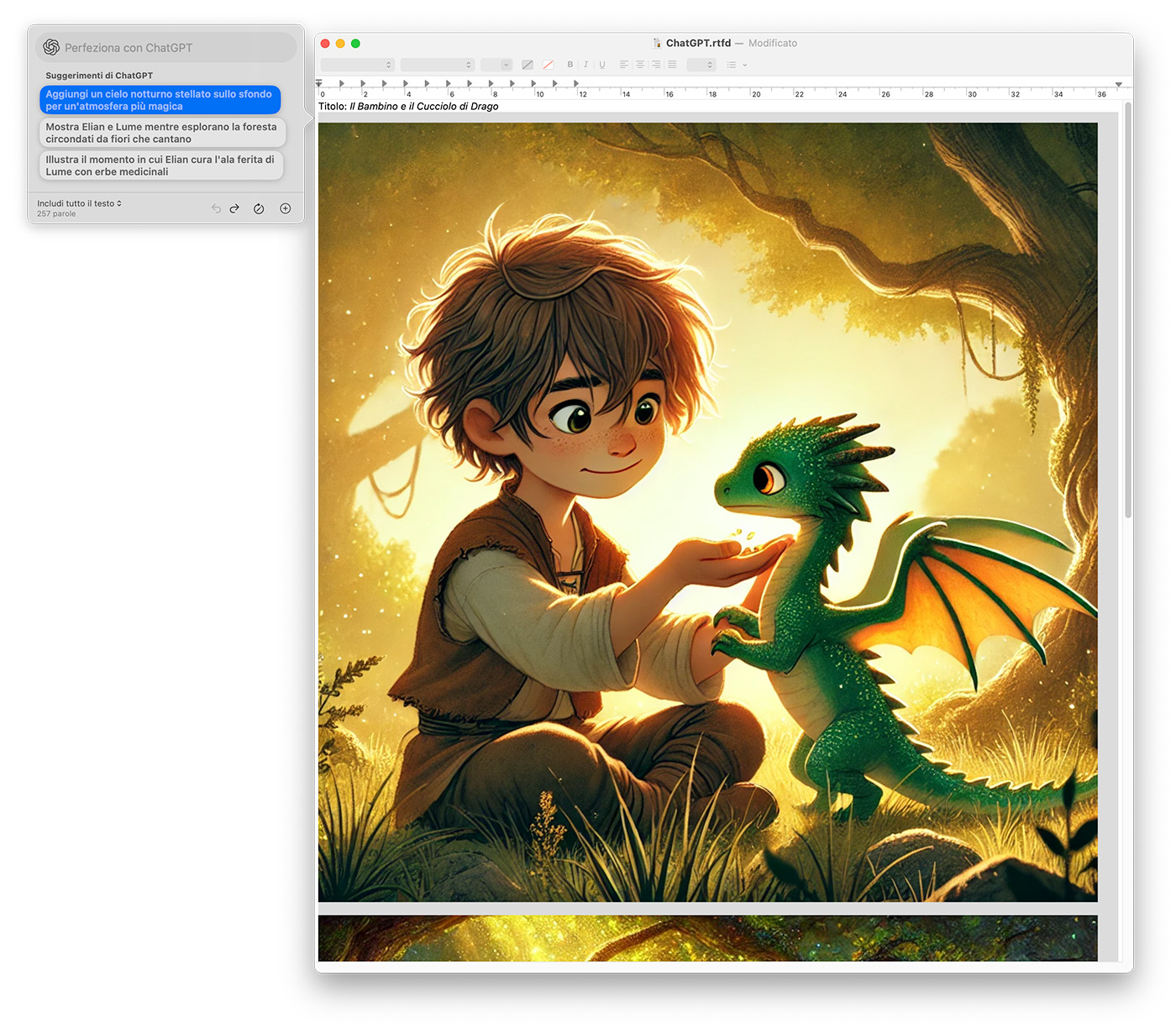The image size is (1176, 1029).
Task: Open the 'Includi tutto il testo' selector
Action: pyautogui.click(x=80, y=203)
